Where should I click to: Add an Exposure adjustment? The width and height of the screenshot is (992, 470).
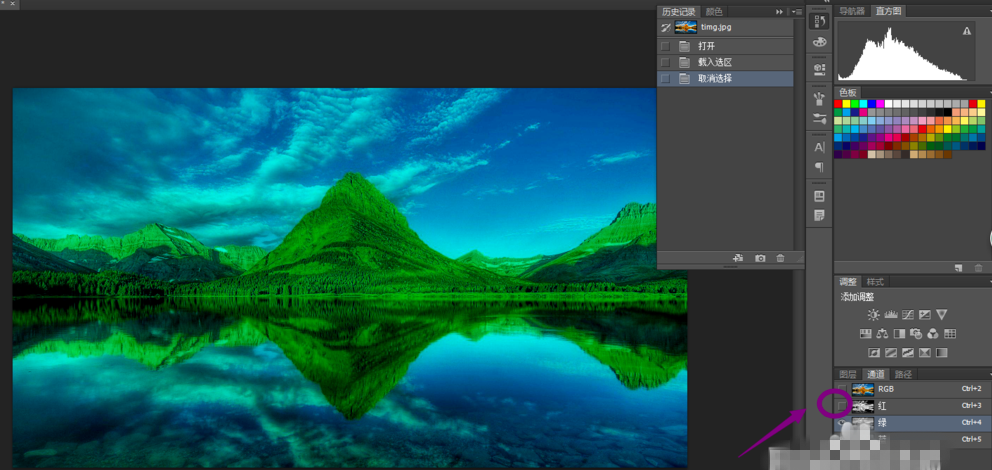click(925, 314)
